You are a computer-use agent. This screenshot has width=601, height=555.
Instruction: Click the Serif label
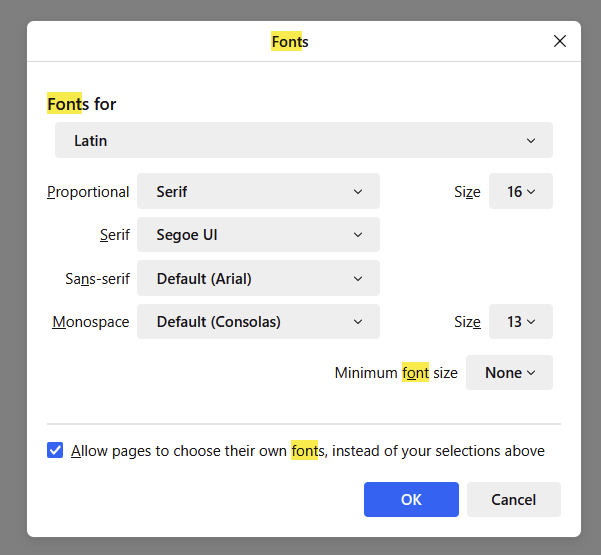tap(114, 235)
